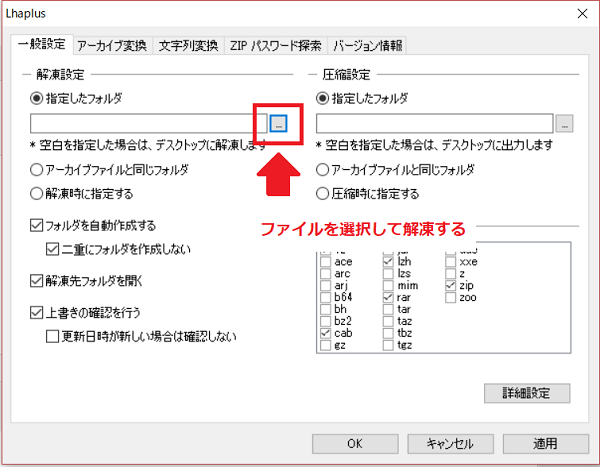
Task: Check the mim file association
Action: point(388,286)
